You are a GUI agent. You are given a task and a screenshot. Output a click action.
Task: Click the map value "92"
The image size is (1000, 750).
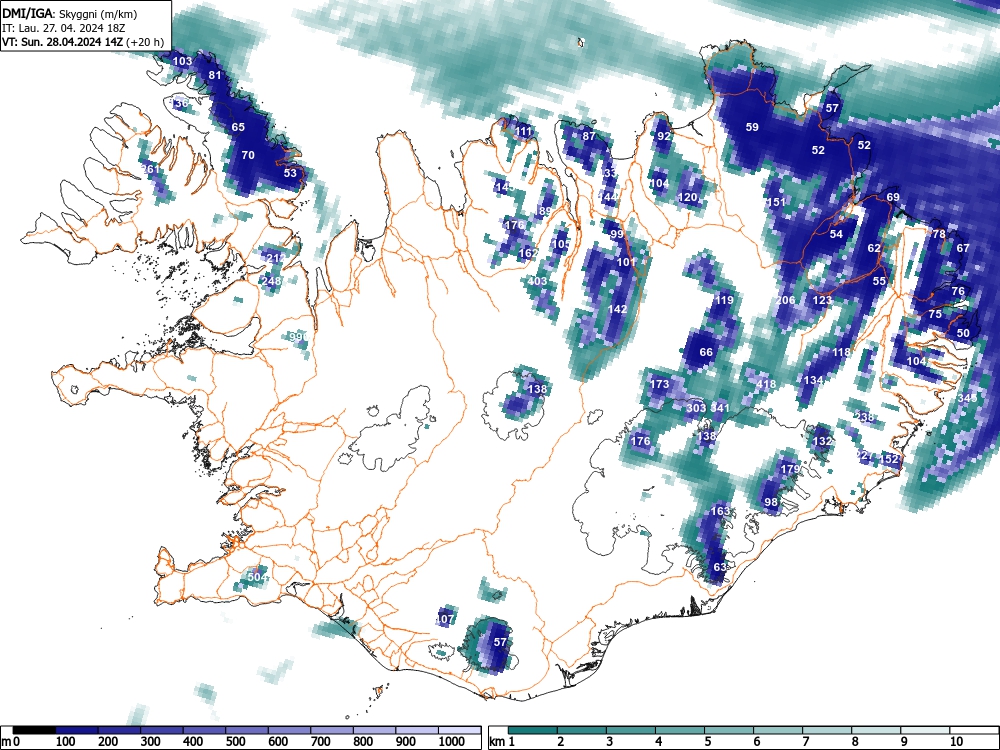(665, 136)
